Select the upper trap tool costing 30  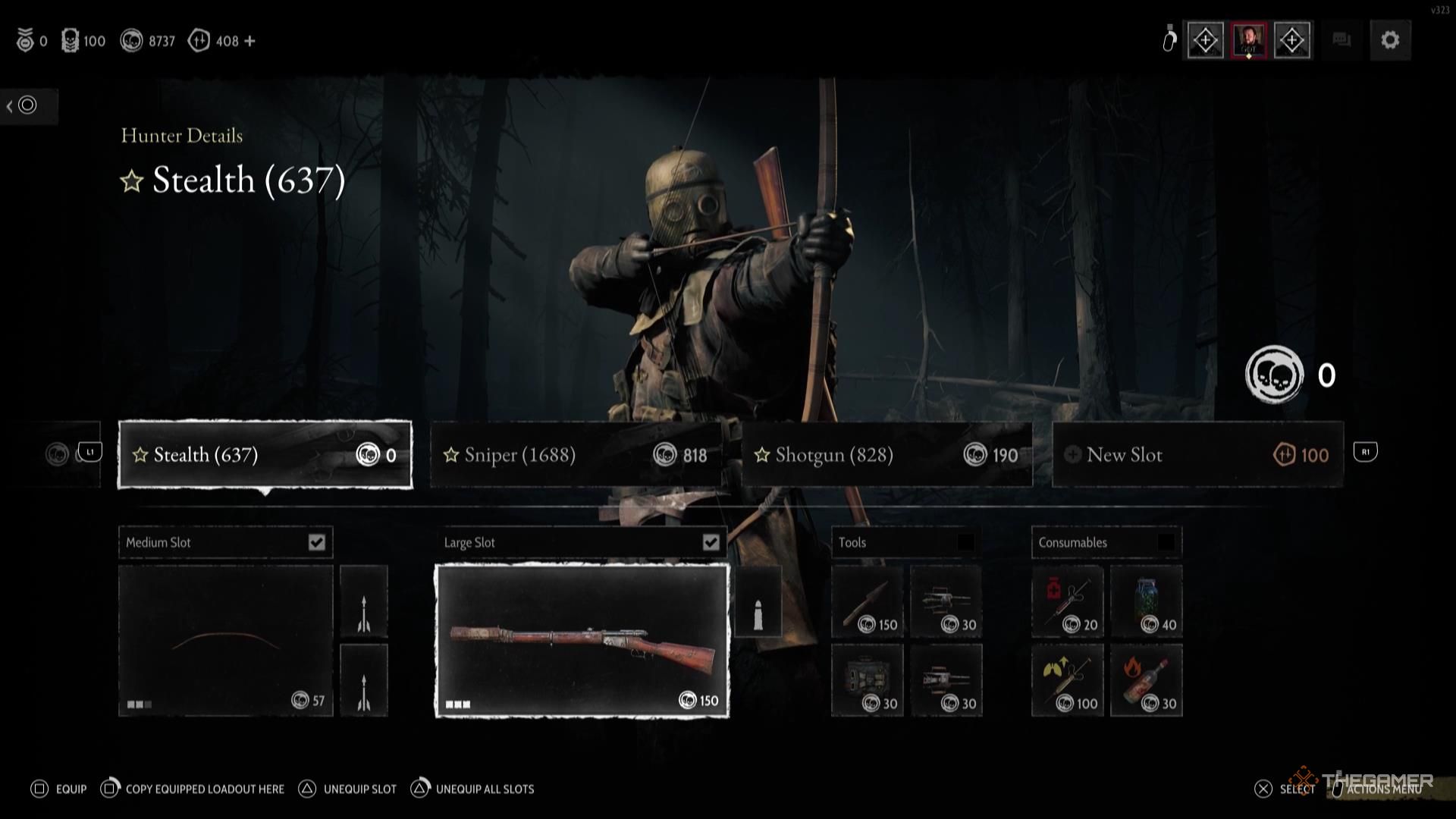[946, 601]
